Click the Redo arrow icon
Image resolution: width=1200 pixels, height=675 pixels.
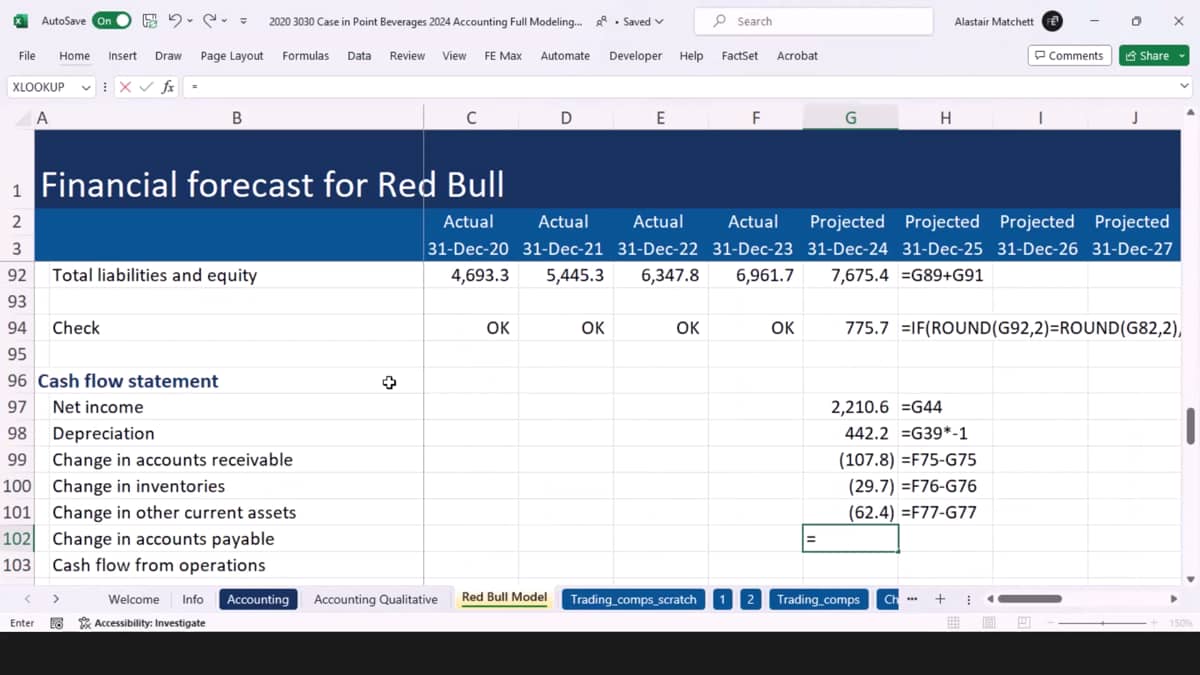point(209,20)
